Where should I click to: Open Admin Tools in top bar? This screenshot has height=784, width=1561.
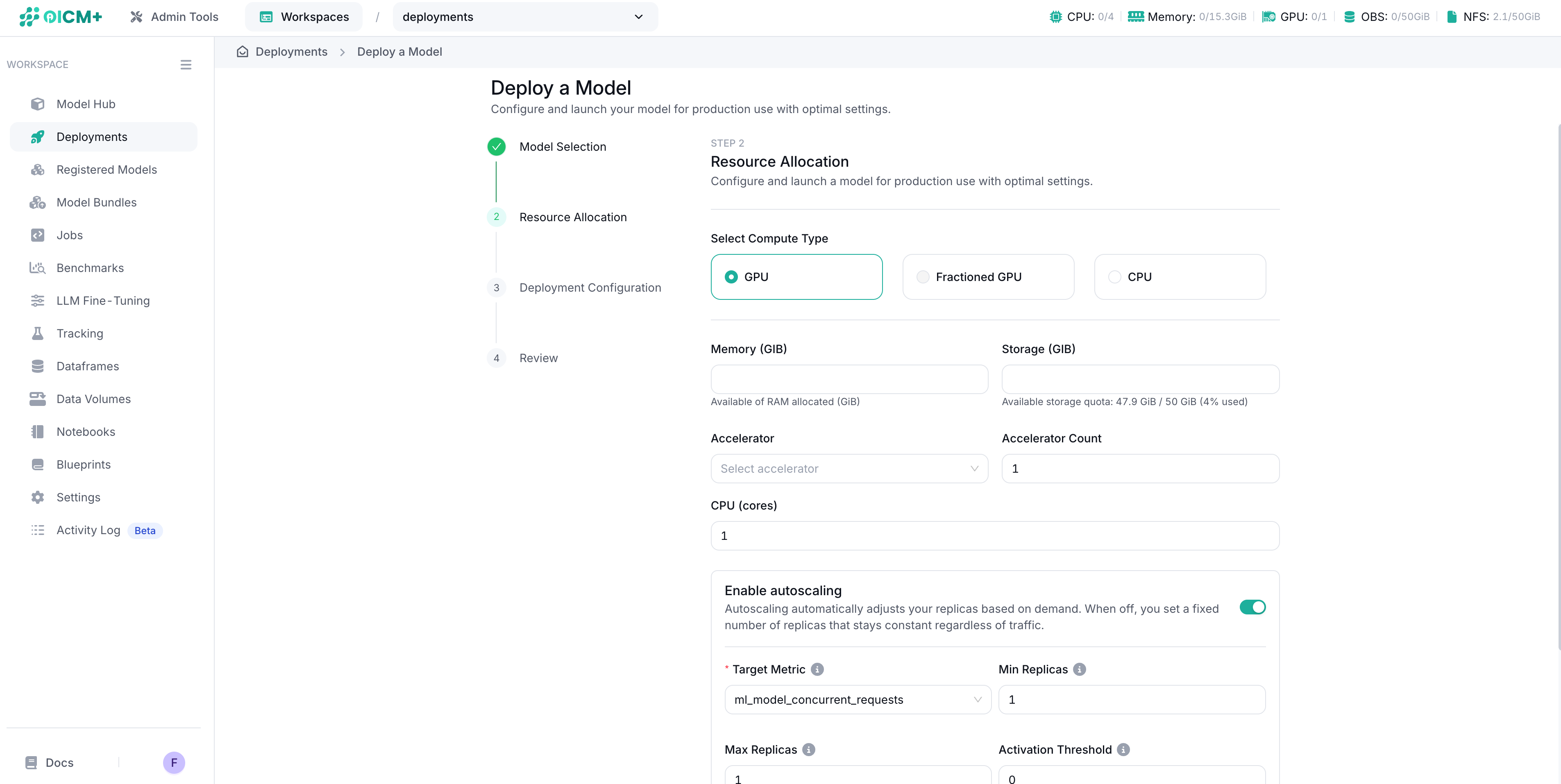coord(174,17)
